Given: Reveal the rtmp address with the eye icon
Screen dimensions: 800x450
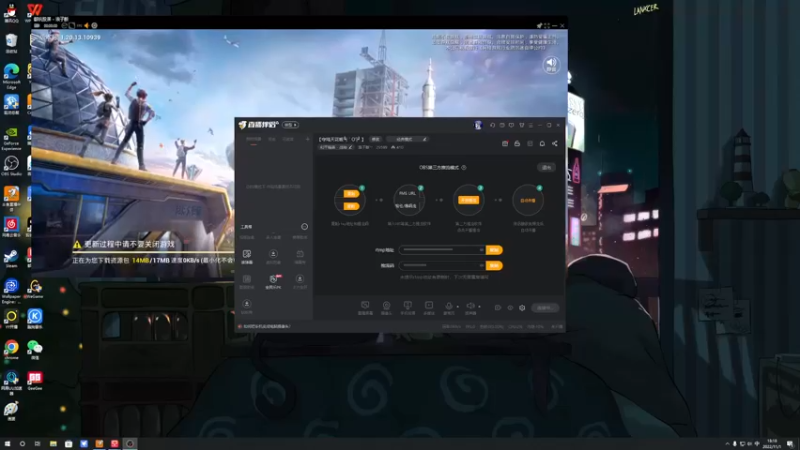Looking at the screenshot, I should click(481, 250).
